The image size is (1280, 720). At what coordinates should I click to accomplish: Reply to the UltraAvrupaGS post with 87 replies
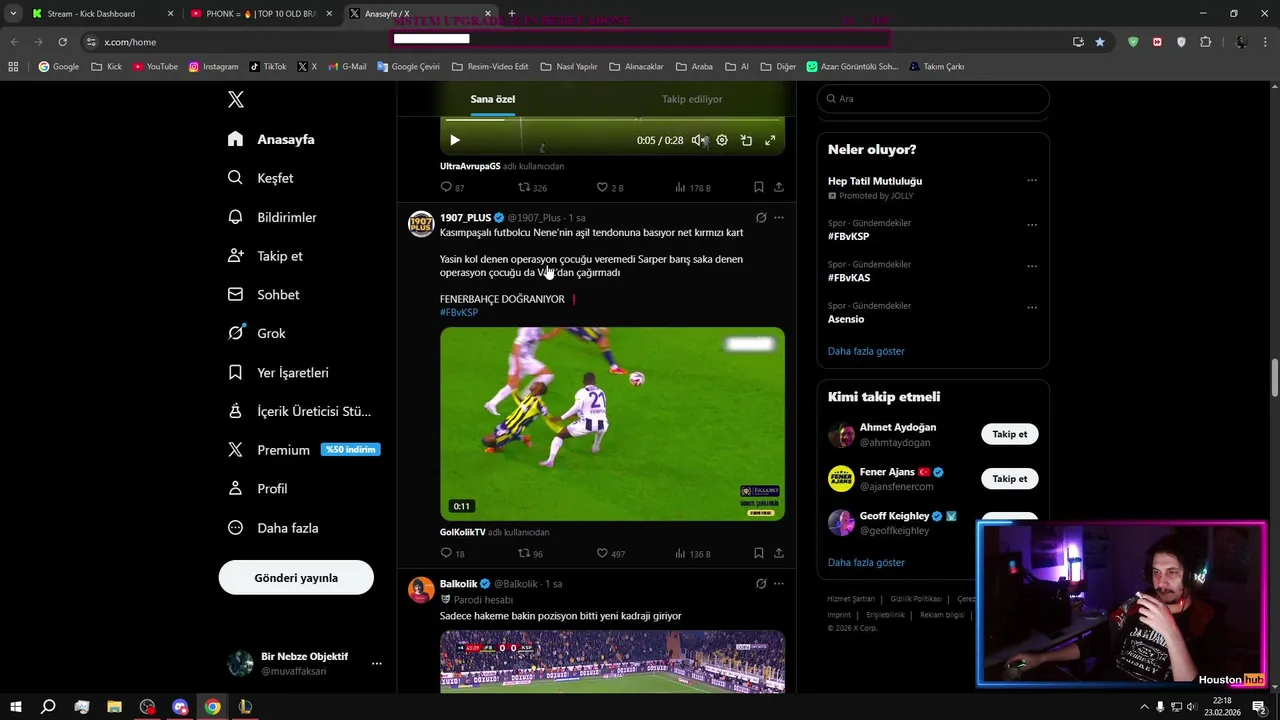452,187
